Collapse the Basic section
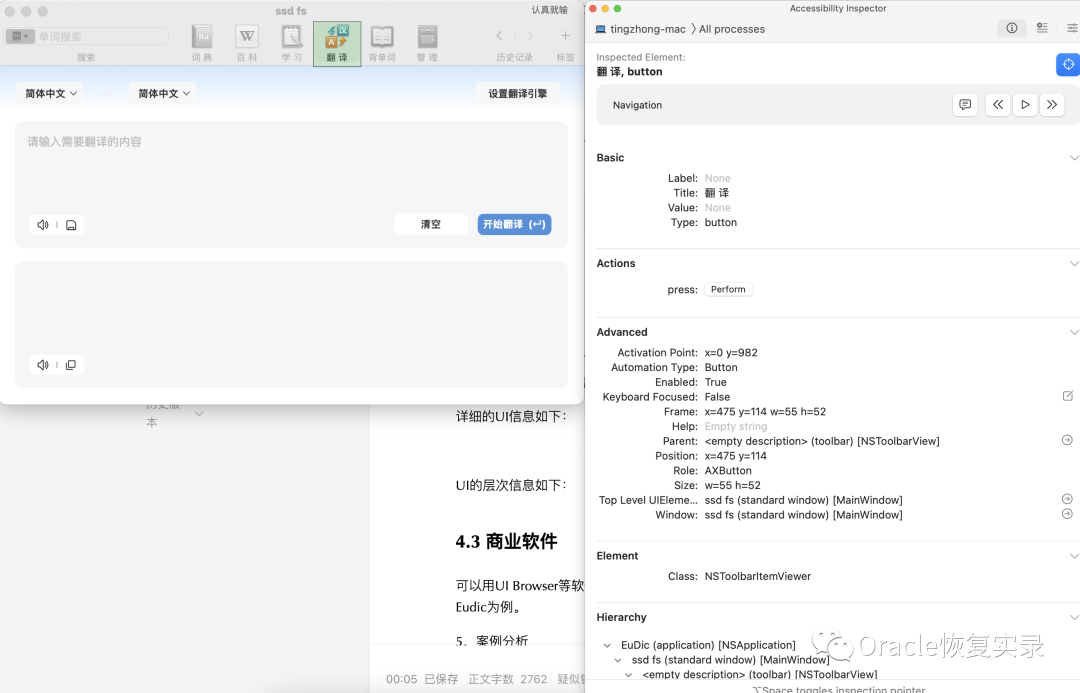This screenshot has width=1080, height=693. point(1073,158)
